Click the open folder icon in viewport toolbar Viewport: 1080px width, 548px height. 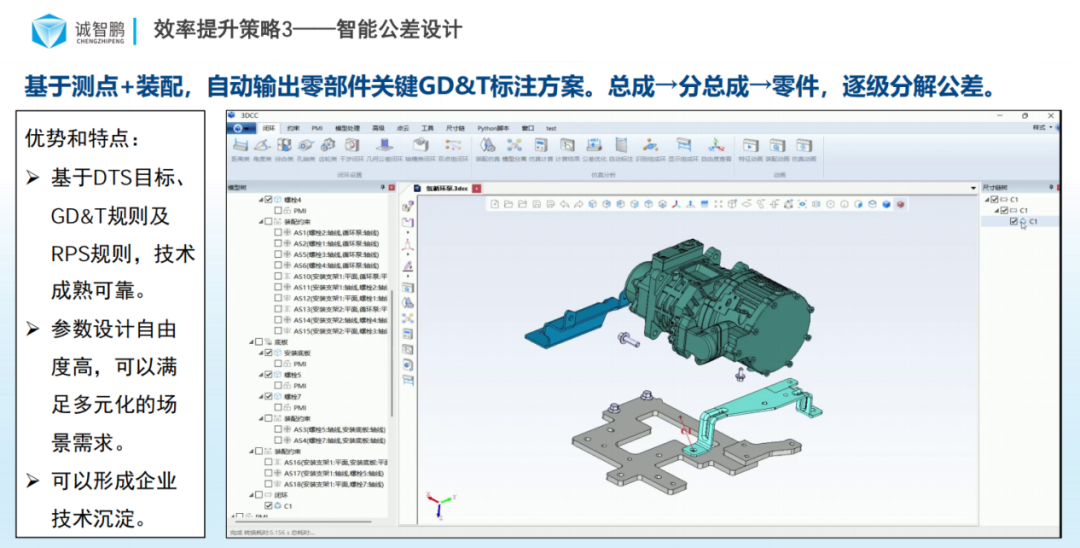click(508, 204)
